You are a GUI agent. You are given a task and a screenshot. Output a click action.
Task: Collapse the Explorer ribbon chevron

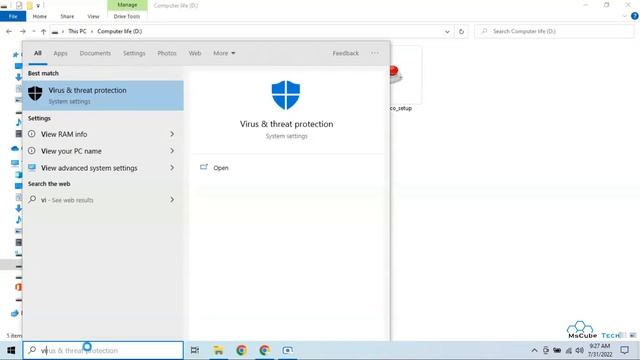(624, 16)
